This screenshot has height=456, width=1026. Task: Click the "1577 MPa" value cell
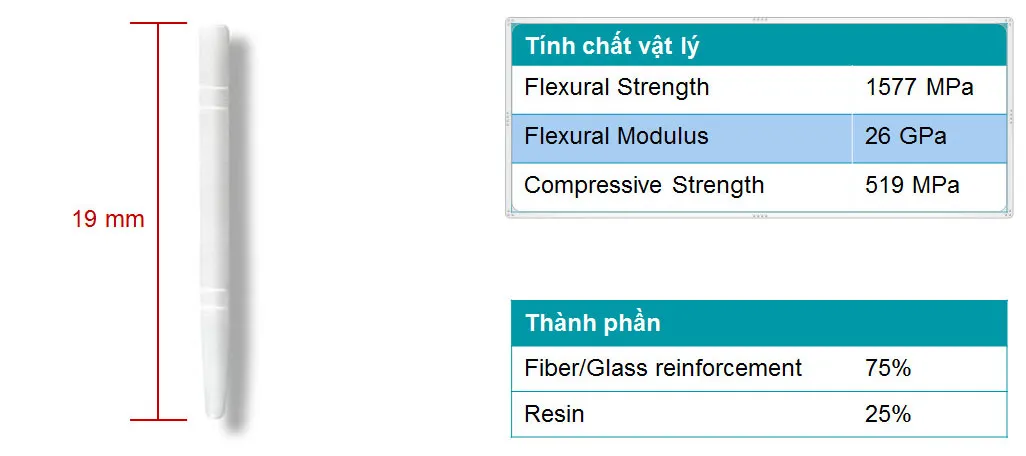pos(919,87)
